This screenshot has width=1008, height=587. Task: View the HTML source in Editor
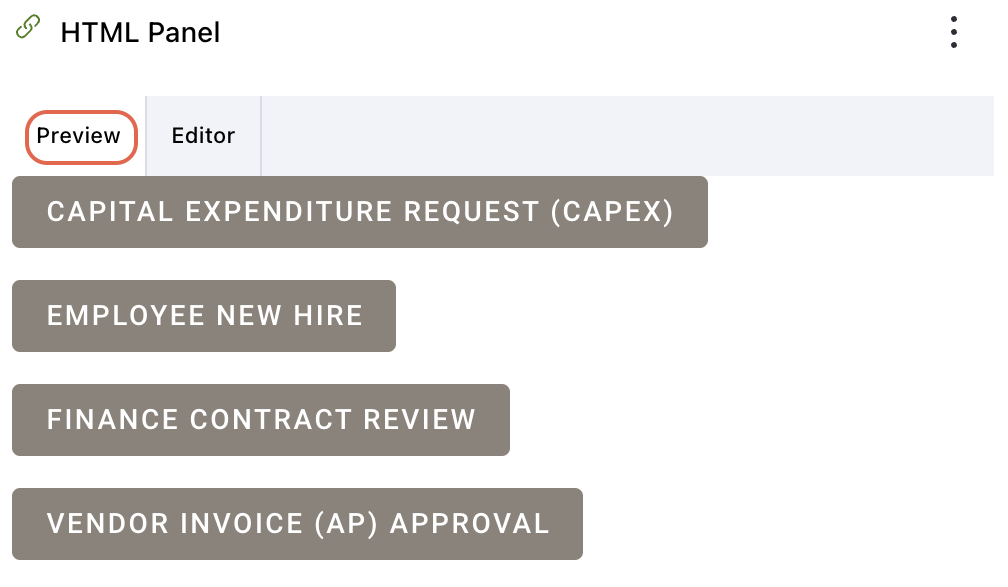[x=203, y=136]
